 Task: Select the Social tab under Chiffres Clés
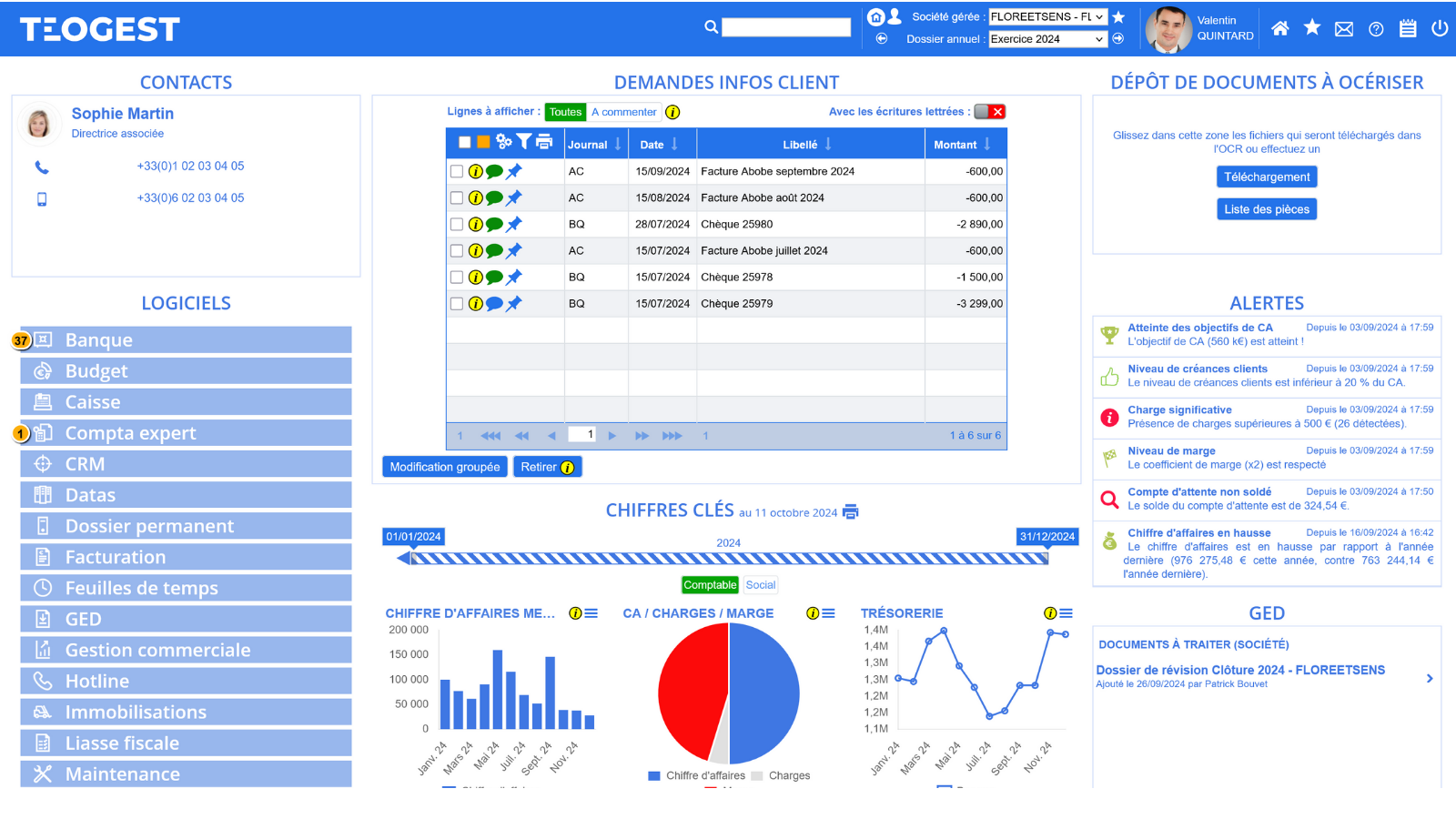click(760, 585)
